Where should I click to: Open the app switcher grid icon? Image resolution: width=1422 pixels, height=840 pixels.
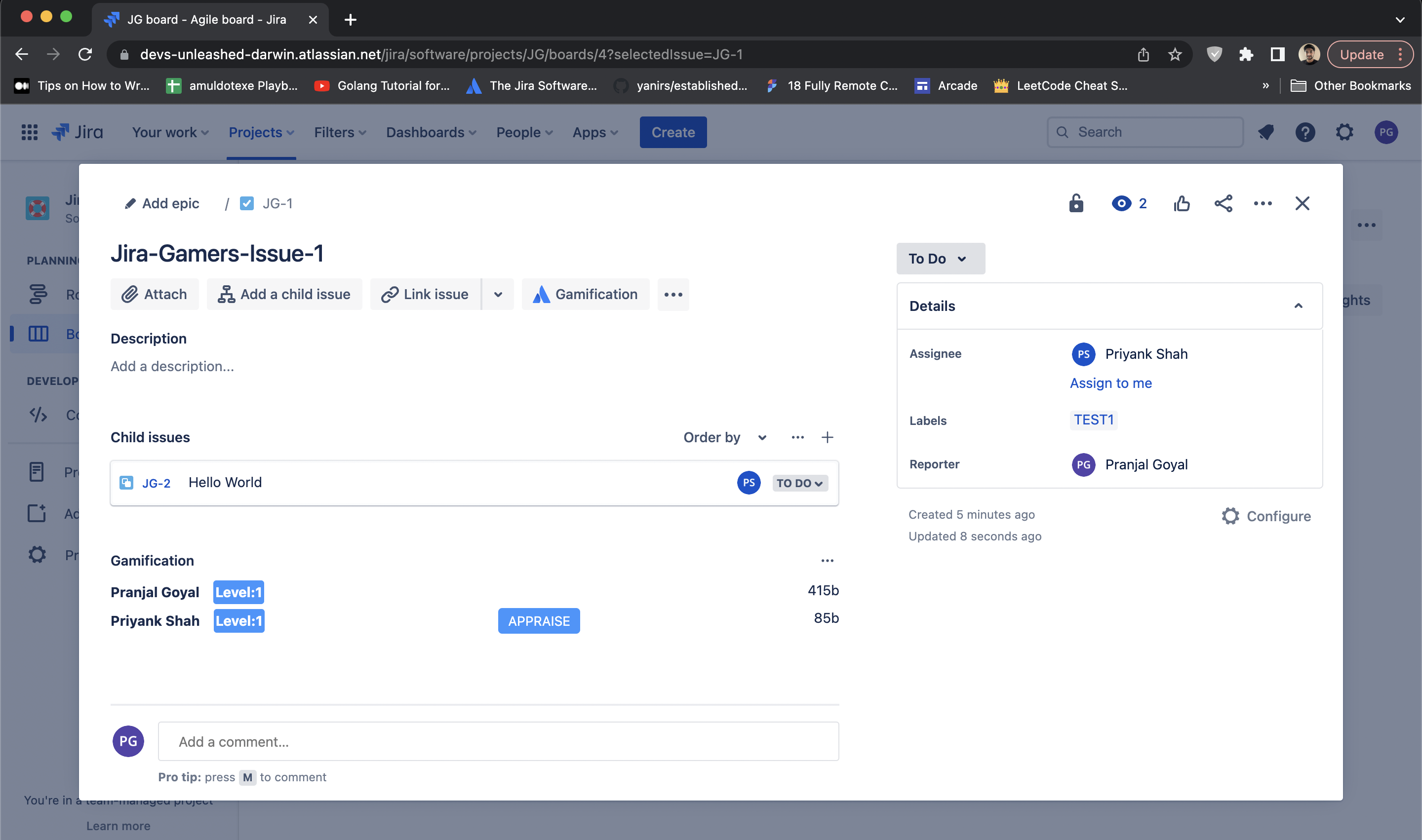[x=30, y=132]
